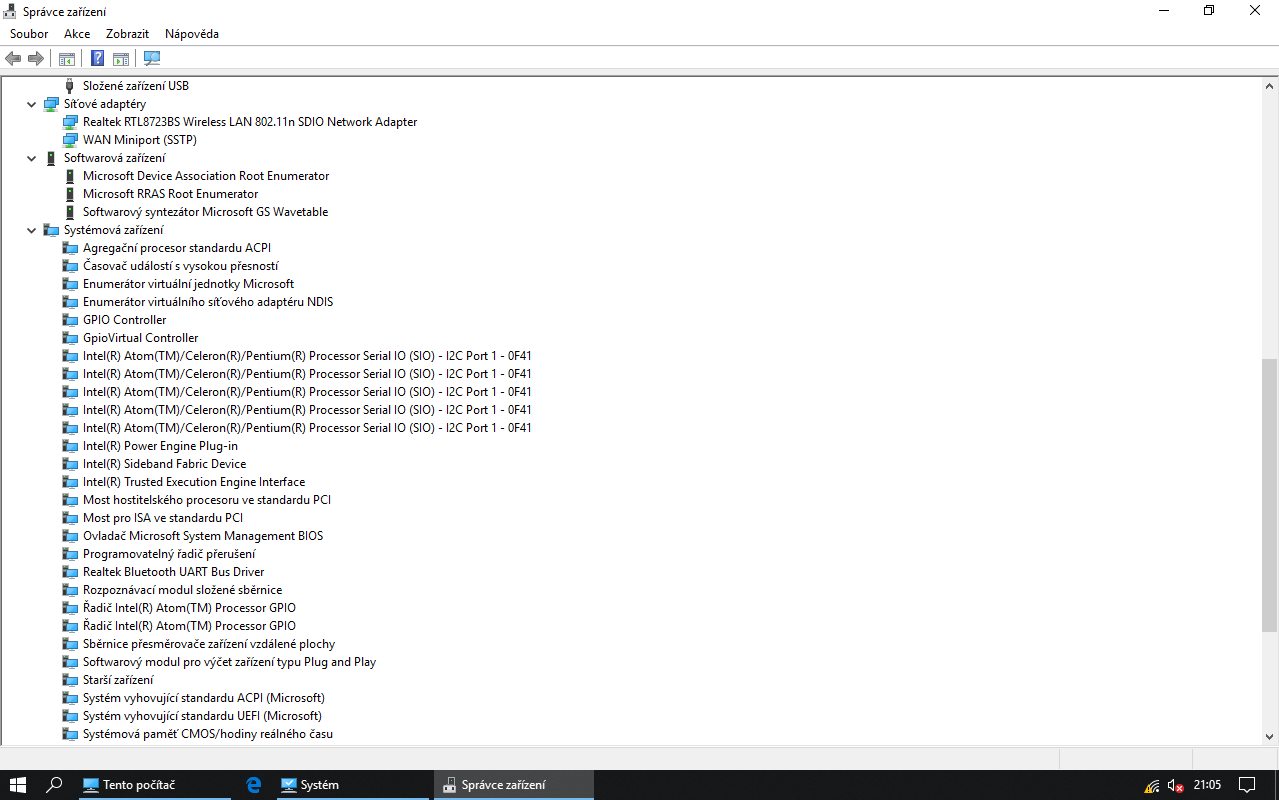Click the vertical scrollbar down arrow

click(1269, 736)
